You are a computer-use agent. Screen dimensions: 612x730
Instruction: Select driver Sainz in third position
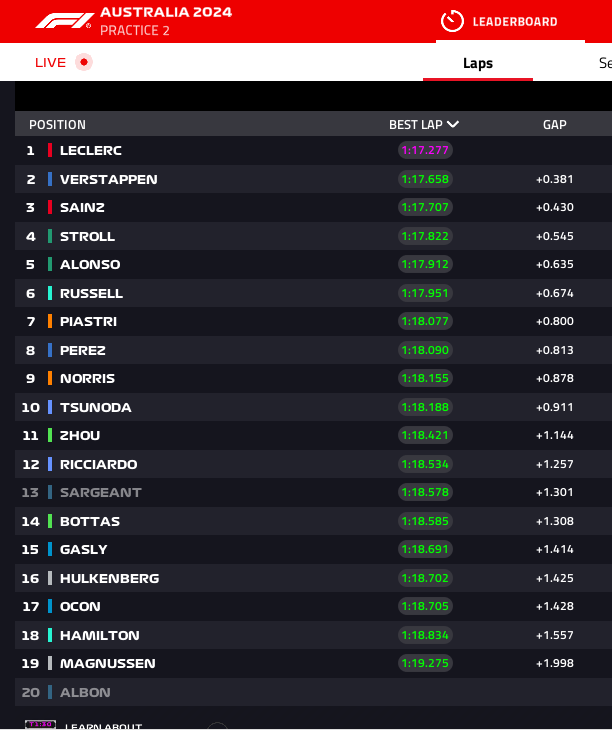pos(82,207)
